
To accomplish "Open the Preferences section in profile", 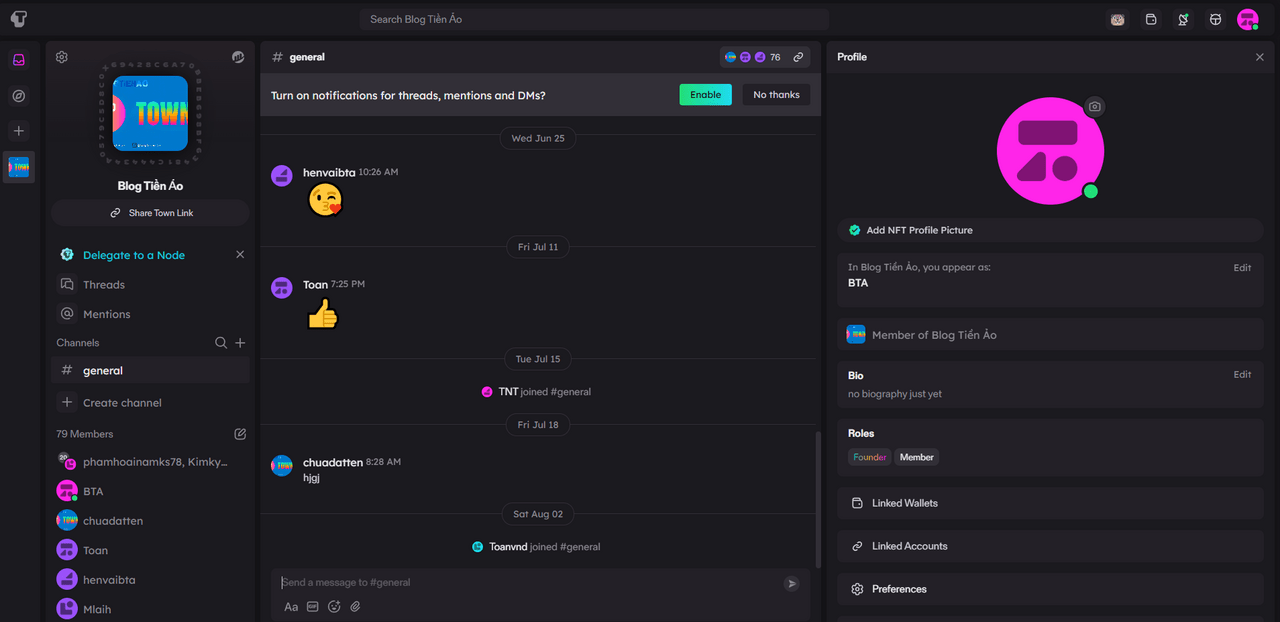I will click(1050, 589).
